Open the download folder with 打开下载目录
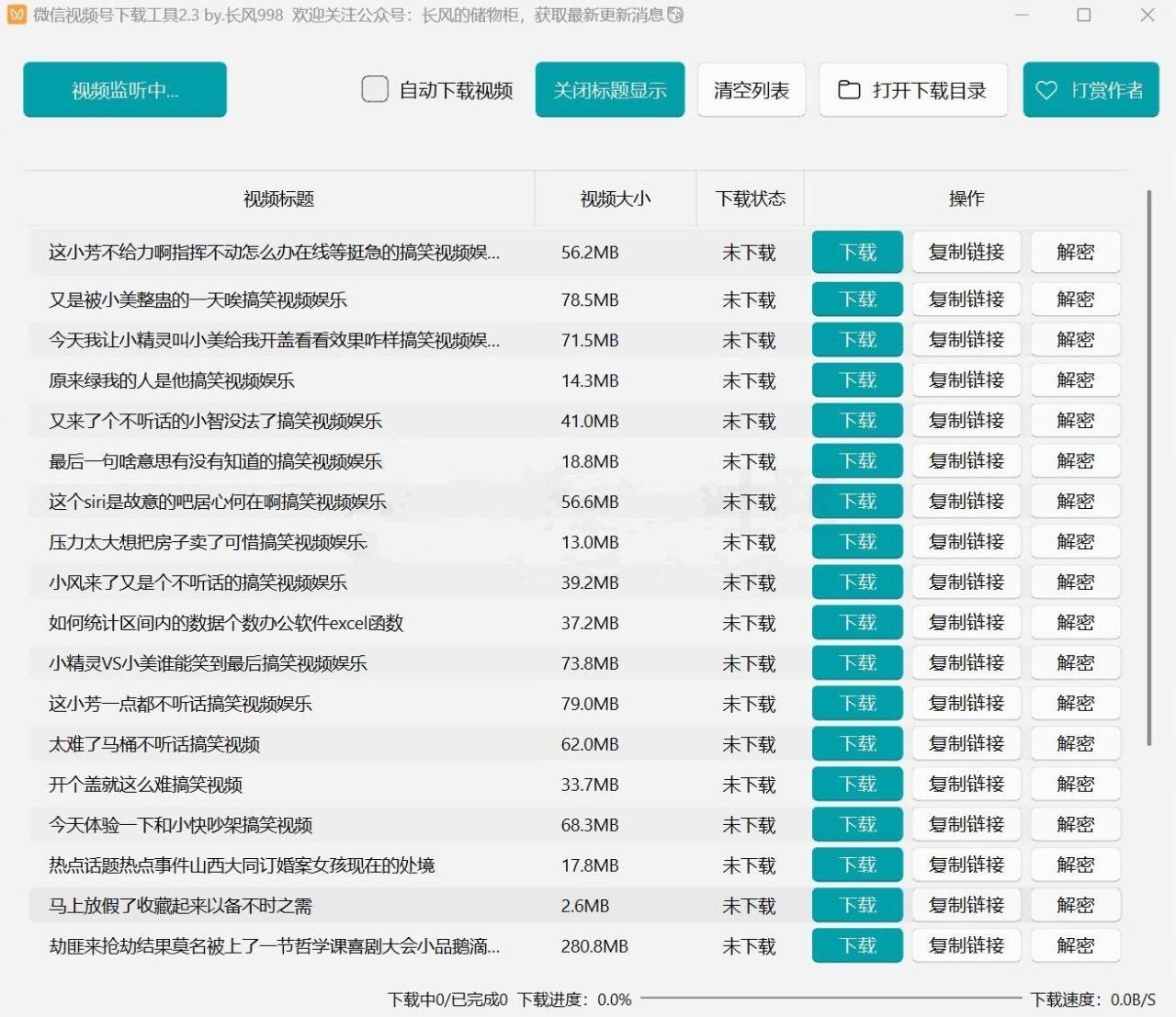1176x1017 pixels. tap(913, 89)
